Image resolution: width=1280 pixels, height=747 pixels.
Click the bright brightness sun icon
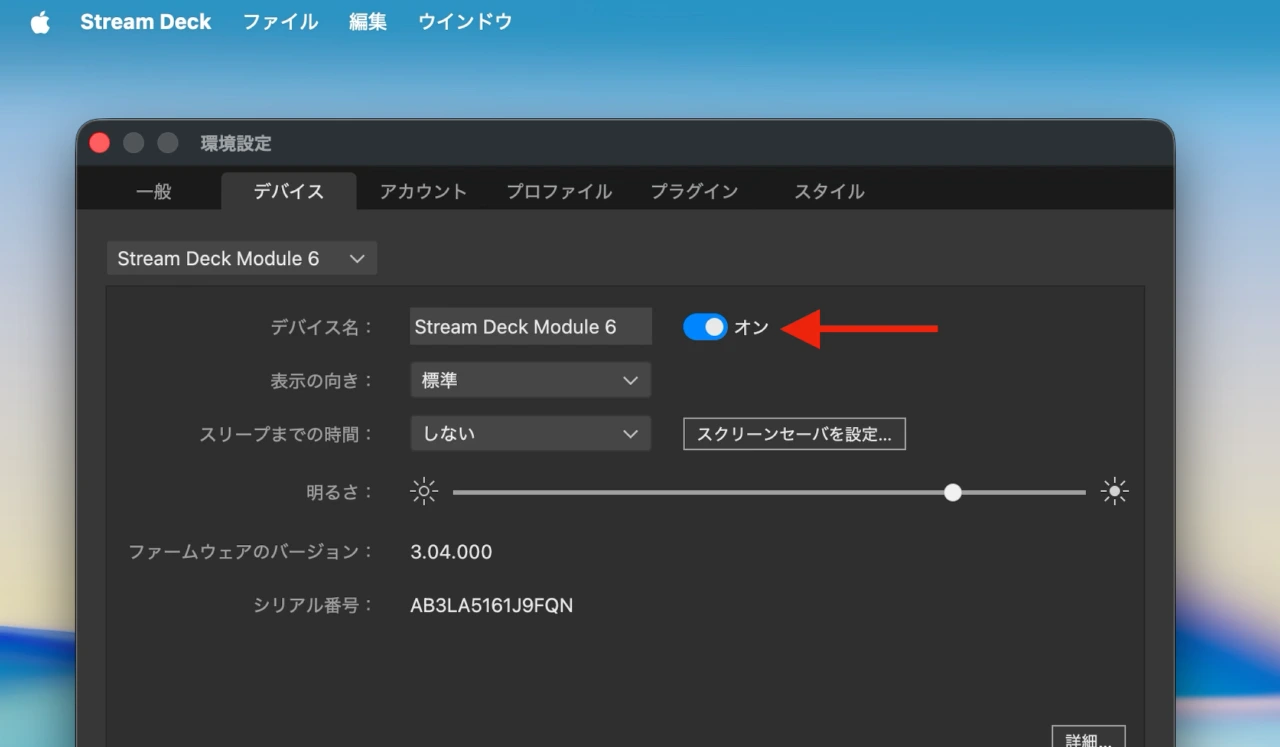tap(1113, 491)
